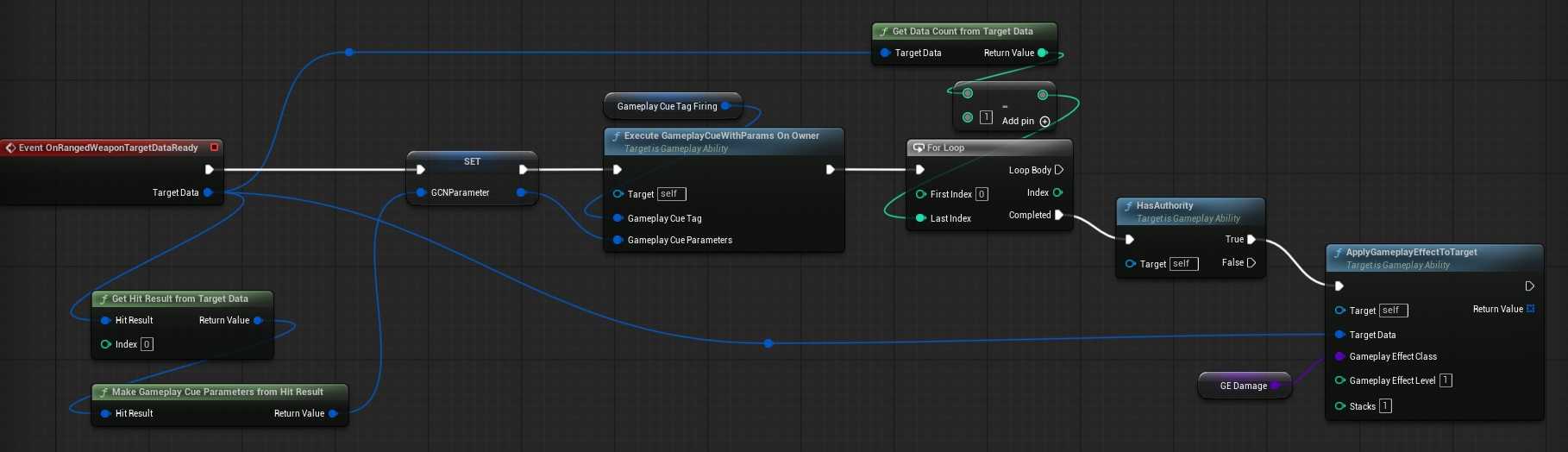Image resolution: width=1568 pixels, height=452 pixels.
Task: Click the Stacks value field
Action: click(1385, 406)
